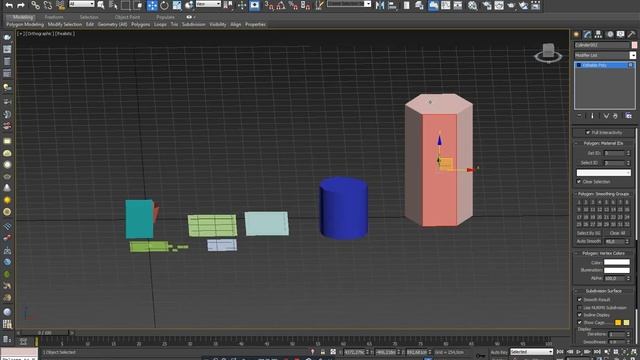The width and height of the screenshot is (640, 360).
Task: Open the material name dropdown under Select ID
Action: tap(603, 173)
